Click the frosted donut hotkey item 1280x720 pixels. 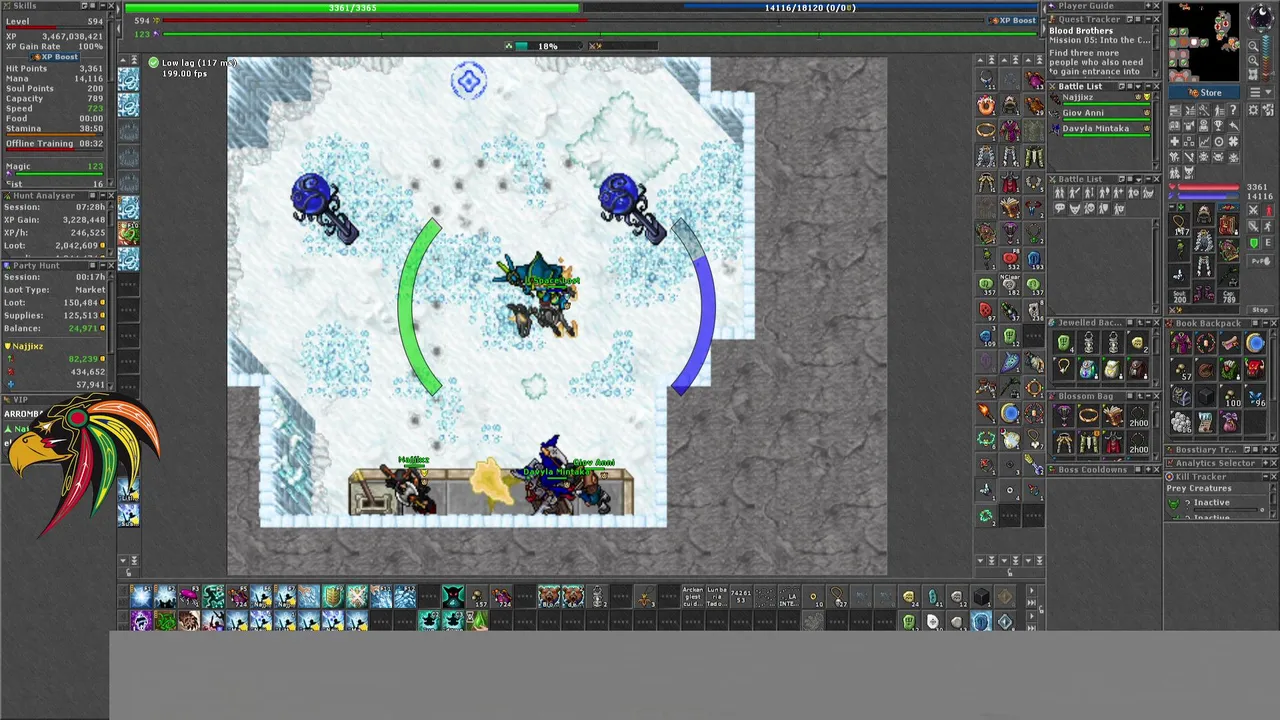[986, 105]
